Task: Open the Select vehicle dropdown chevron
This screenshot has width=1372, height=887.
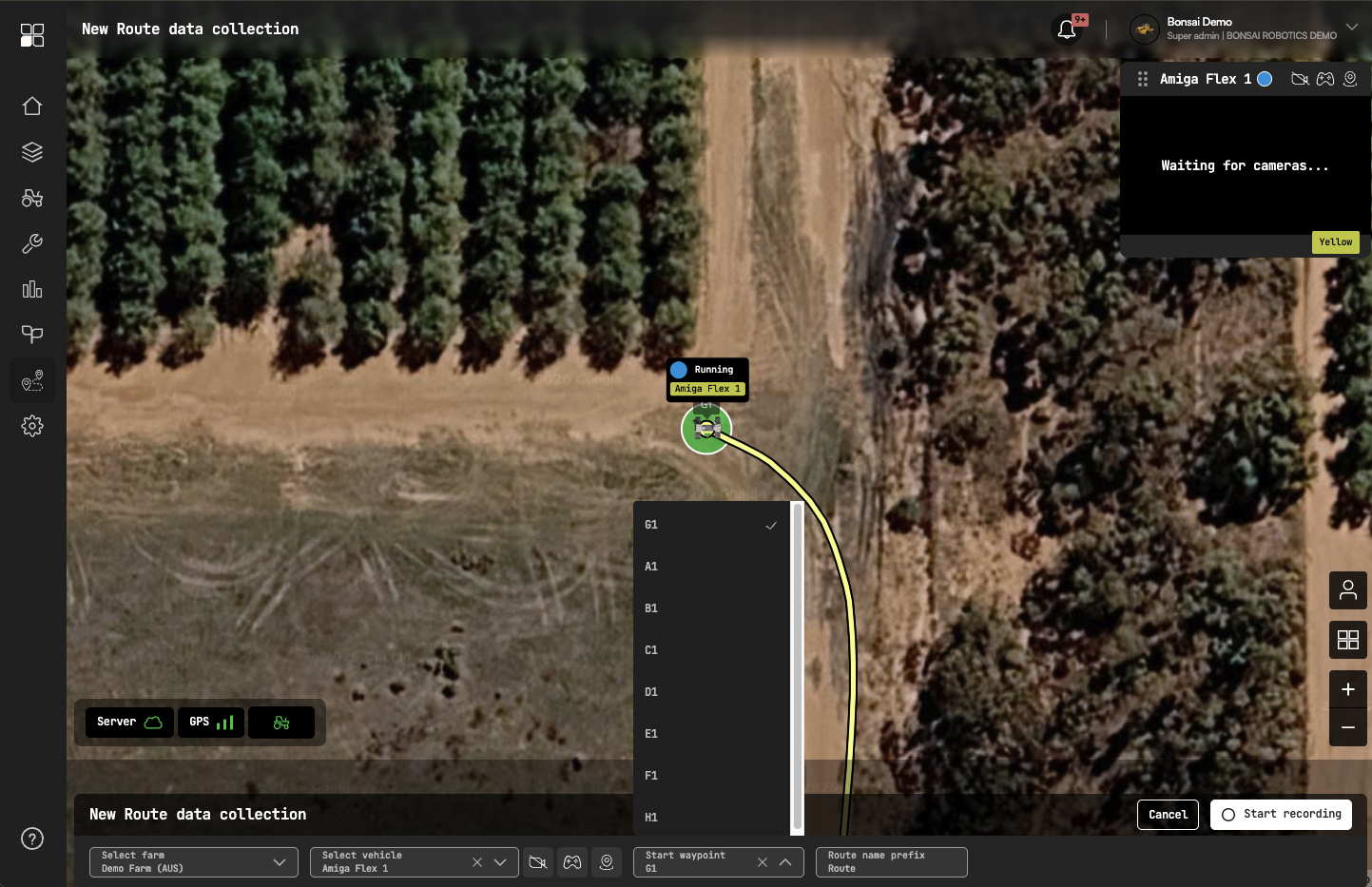Action: (500, 862)
